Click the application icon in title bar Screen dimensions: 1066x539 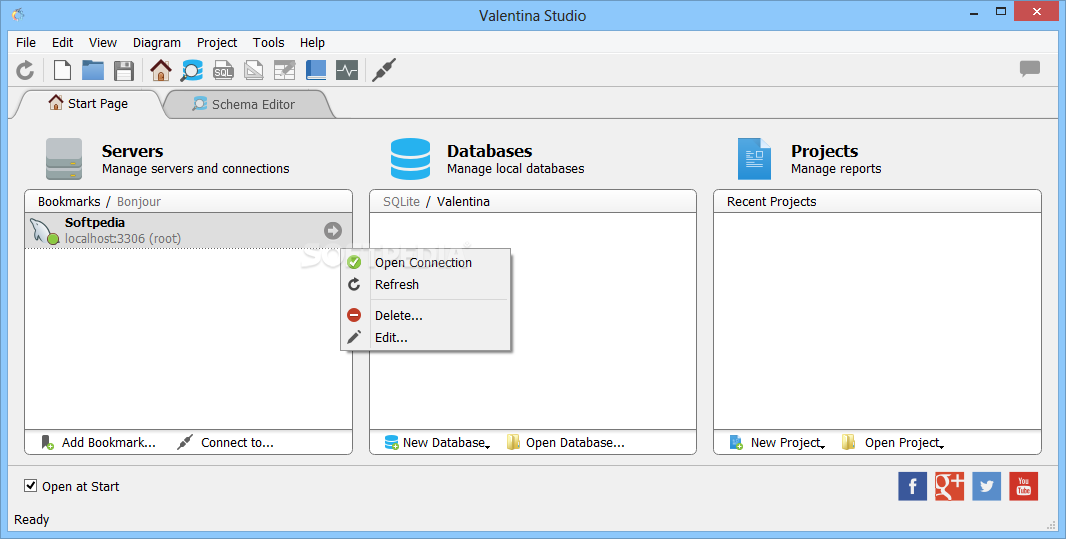click(x=18, y=14)
